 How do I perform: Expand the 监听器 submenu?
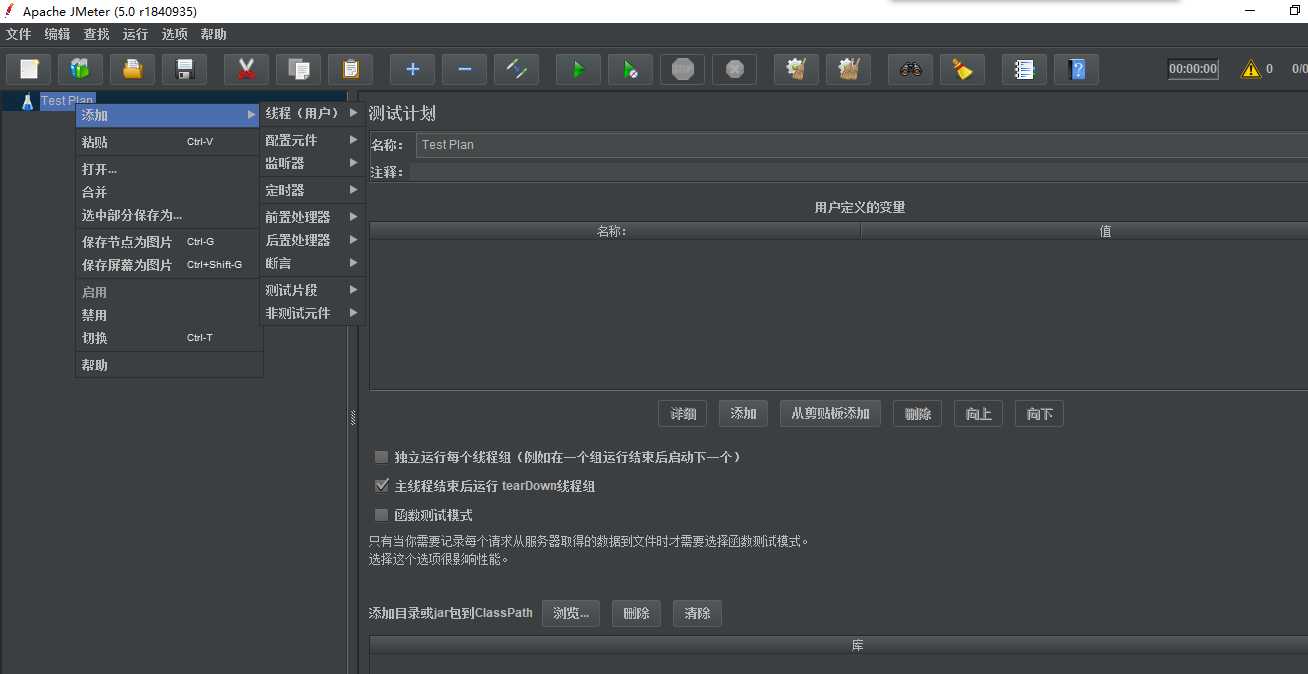point(312,163)
